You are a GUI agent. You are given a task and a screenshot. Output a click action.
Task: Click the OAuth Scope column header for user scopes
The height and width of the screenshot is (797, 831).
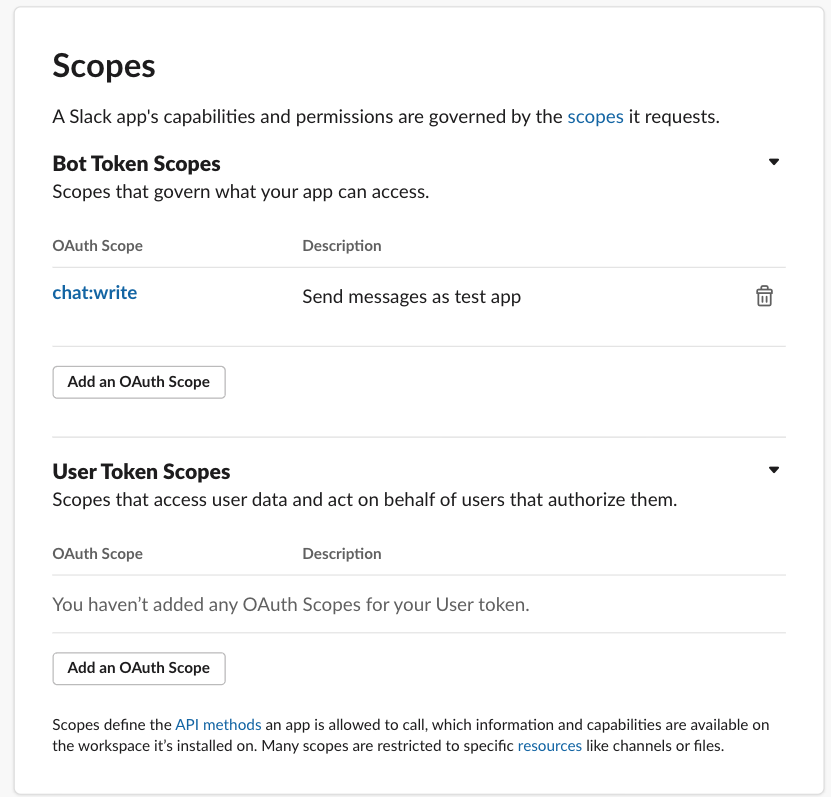(97, 553)
